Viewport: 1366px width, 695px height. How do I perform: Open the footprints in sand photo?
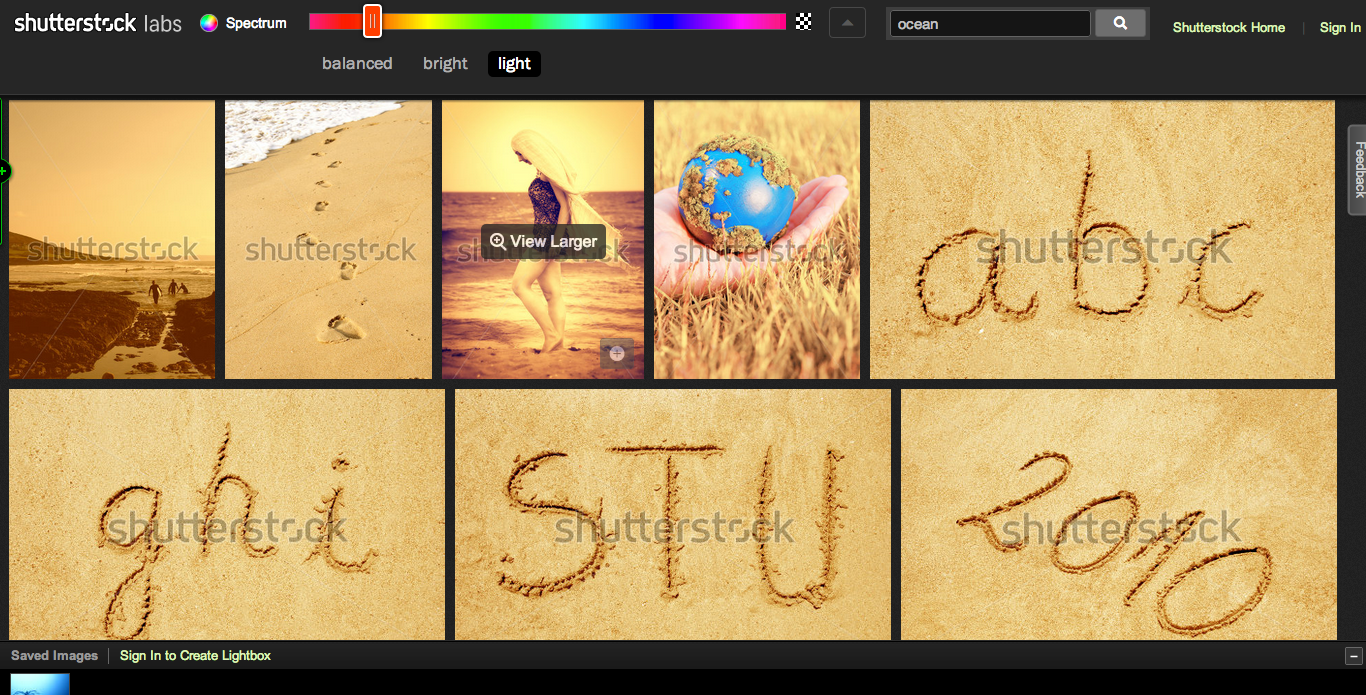[x=328, y=240]
